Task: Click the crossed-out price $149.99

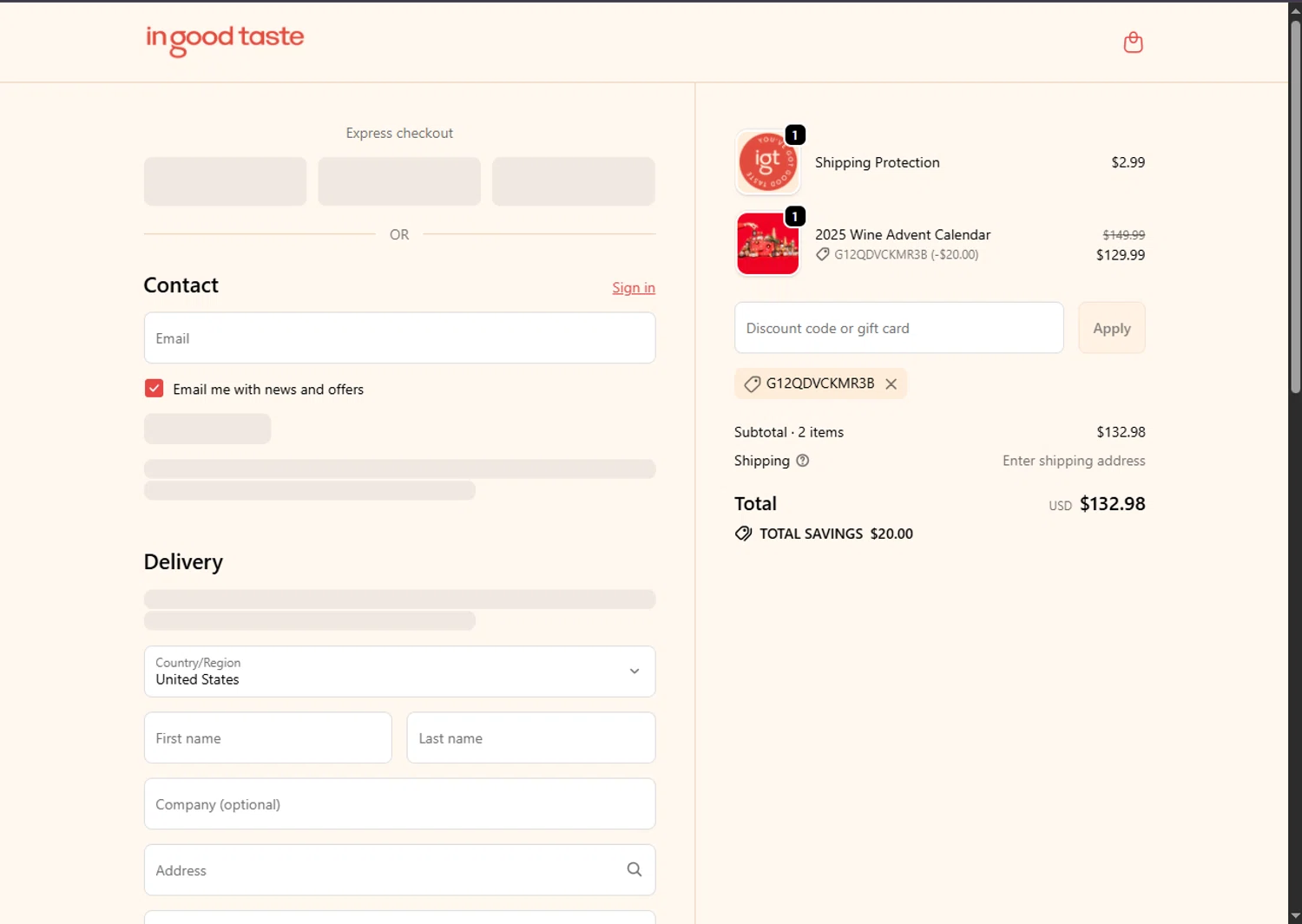Action: [x=1123, y=235]
